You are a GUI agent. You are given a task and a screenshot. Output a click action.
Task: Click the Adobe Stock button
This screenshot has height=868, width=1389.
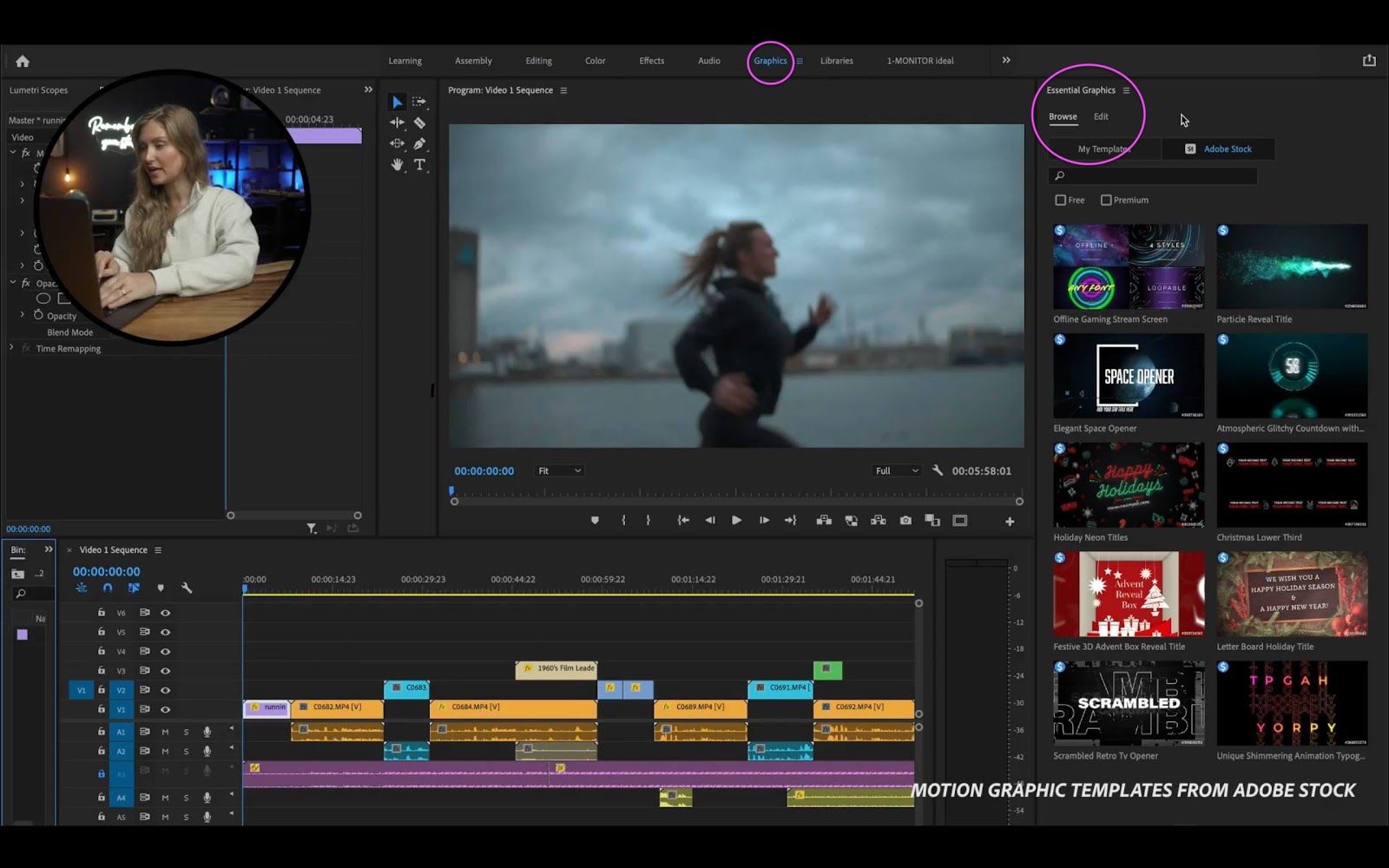[1218, 149]
